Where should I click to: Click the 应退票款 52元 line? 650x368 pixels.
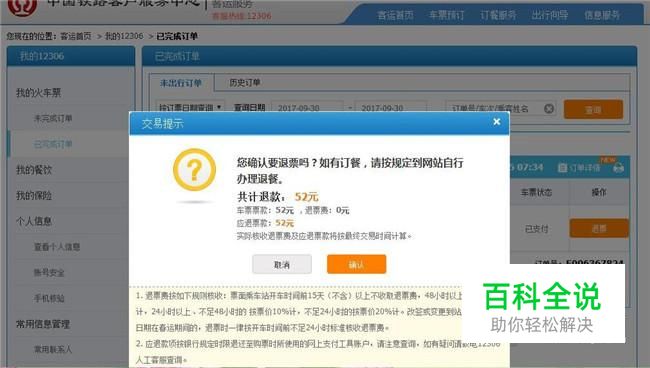click(x=265, y=223)
